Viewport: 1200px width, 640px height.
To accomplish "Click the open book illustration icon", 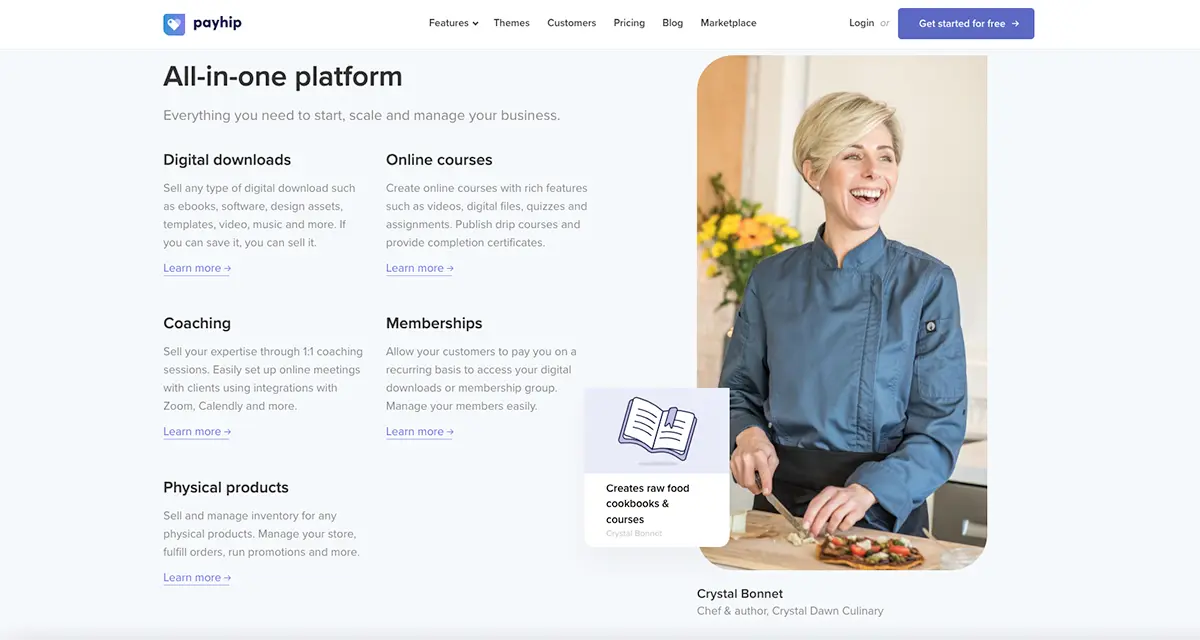I will [656, 428].
